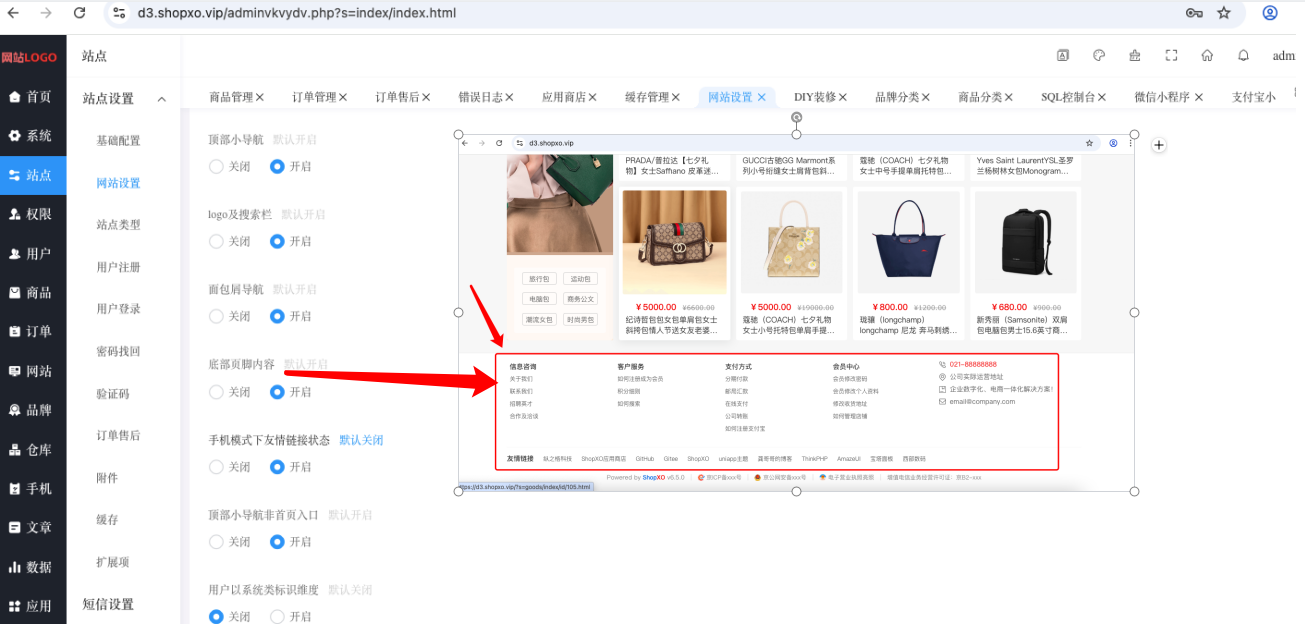Image resolution: width=1305 pixels, height=624 pixels.
Task: Open the 商品 section in the dark sidebar
Action: pyautogui.click(x=32, y=293)
